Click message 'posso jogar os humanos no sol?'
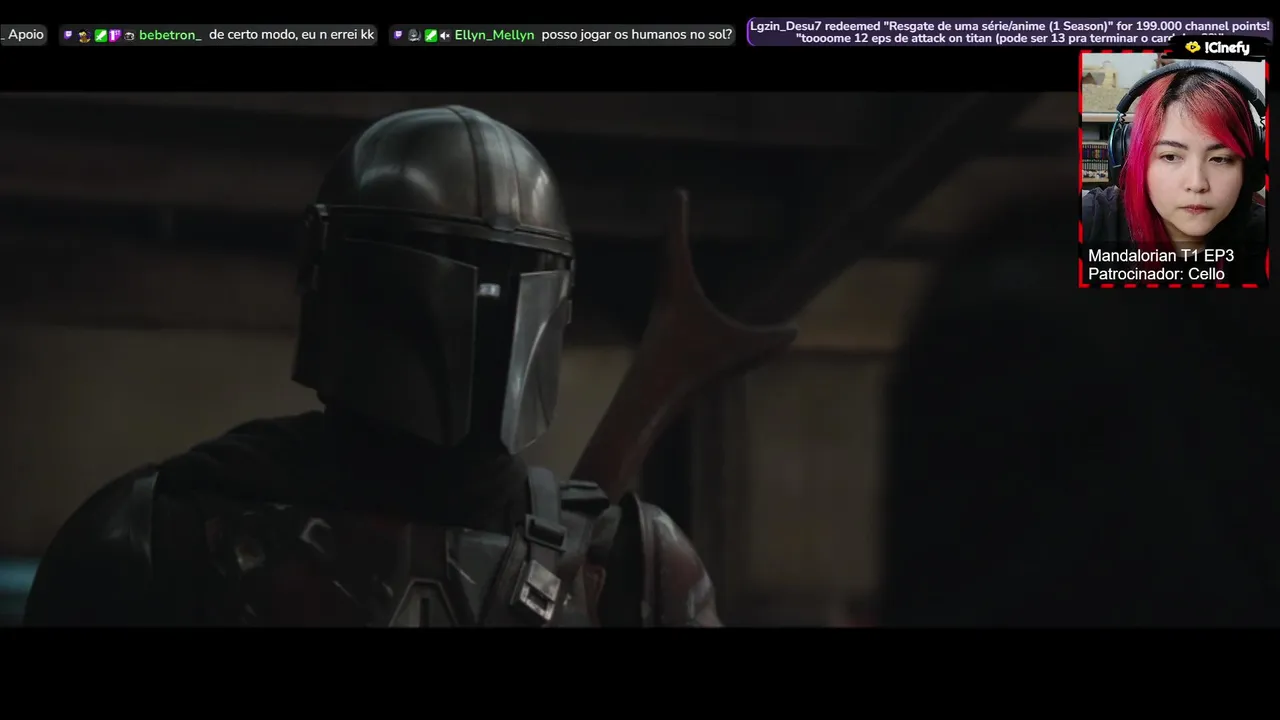This screenshot has width=1280, height=720. click(x=637, y=35)
